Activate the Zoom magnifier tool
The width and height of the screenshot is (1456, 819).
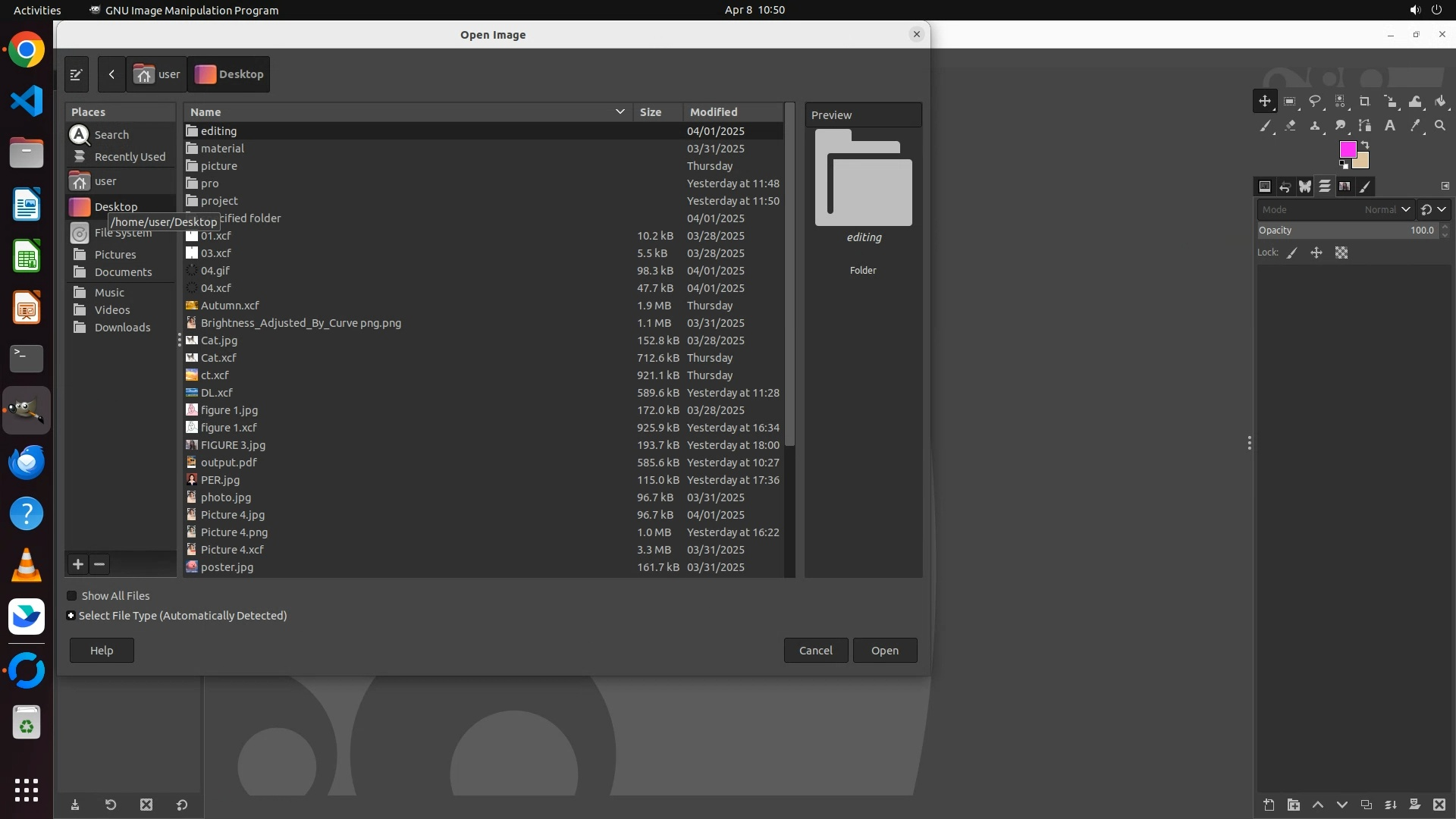[x=1440, y=126]
